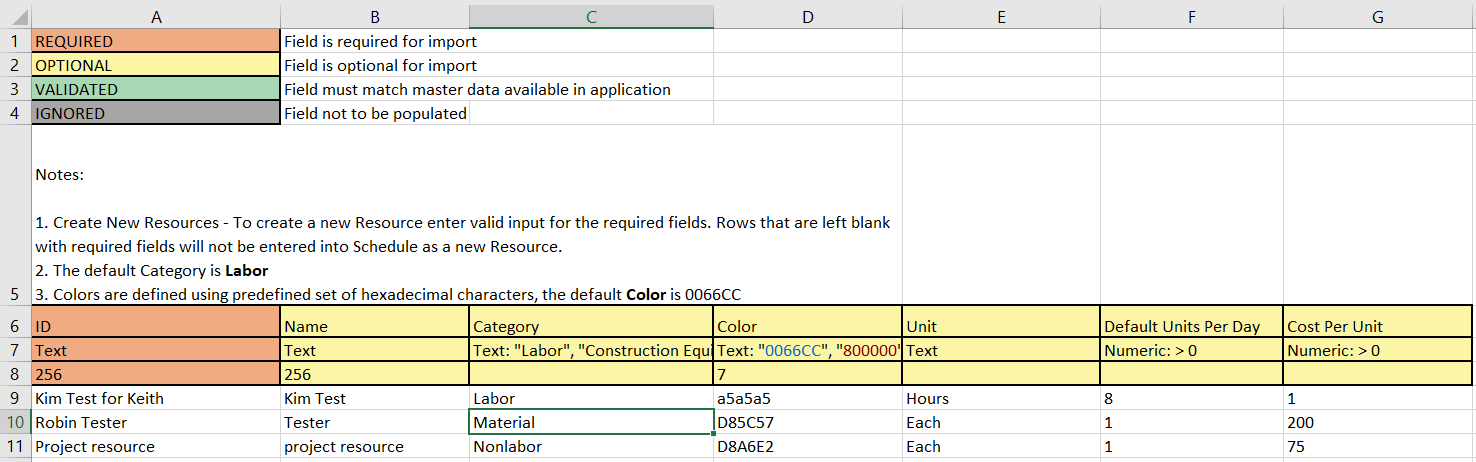Click row 5 header
Viewport: 1476px width, 462px height.
pos(15,294)
